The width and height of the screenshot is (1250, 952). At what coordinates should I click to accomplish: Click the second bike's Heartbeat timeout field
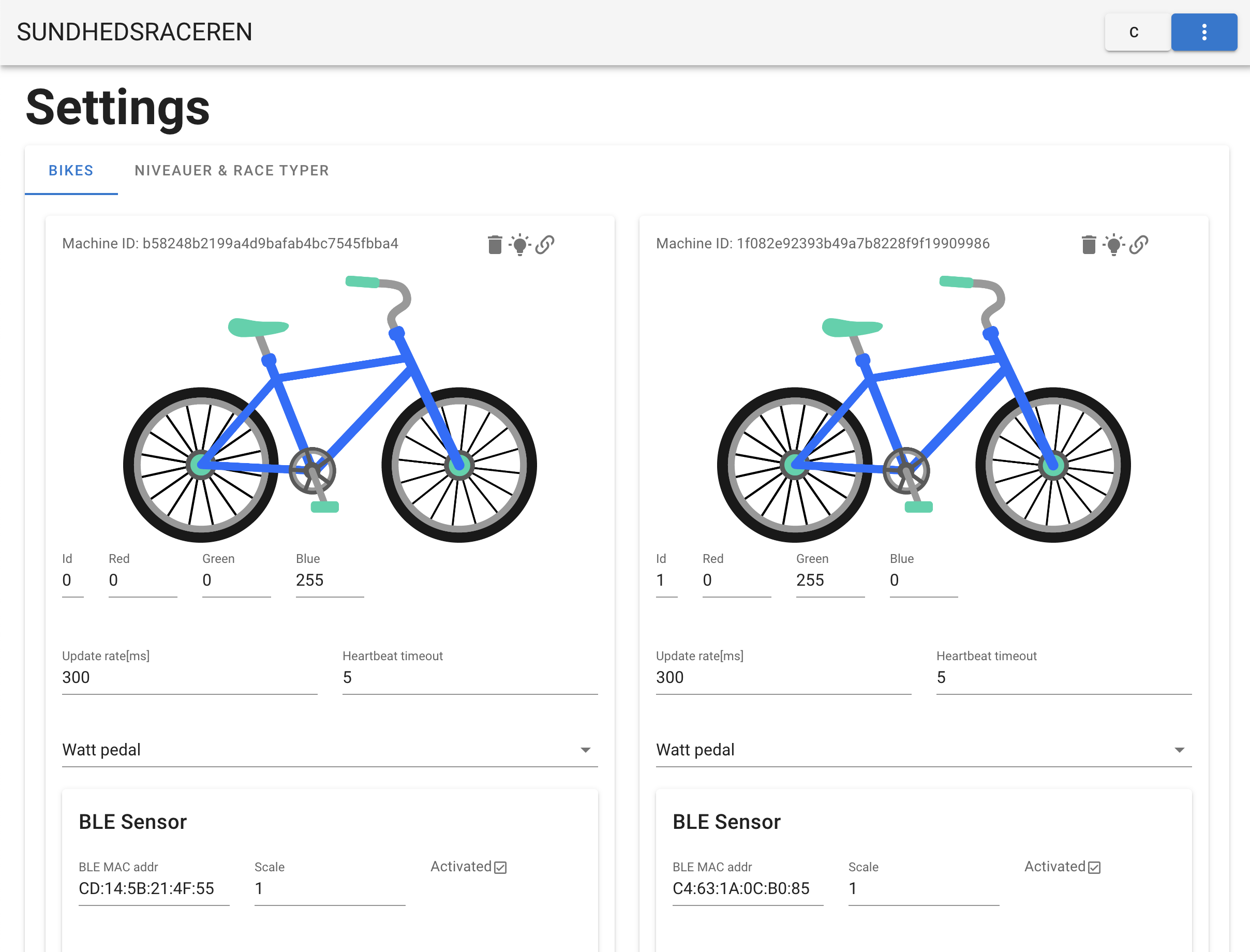coord(1064,678)
